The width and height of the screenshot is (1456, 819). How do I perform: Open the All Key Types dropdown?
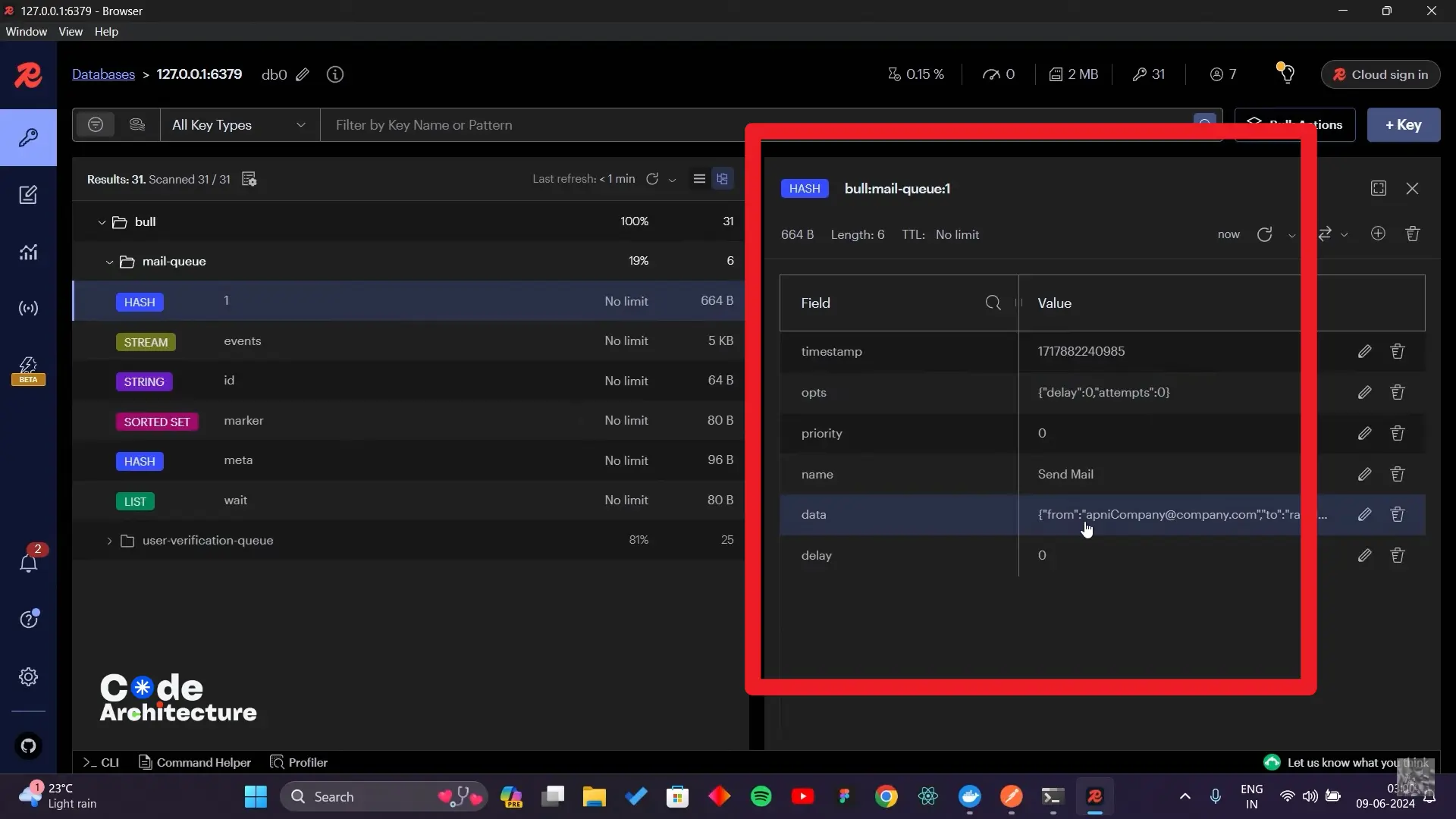click(x=240, y=124)
